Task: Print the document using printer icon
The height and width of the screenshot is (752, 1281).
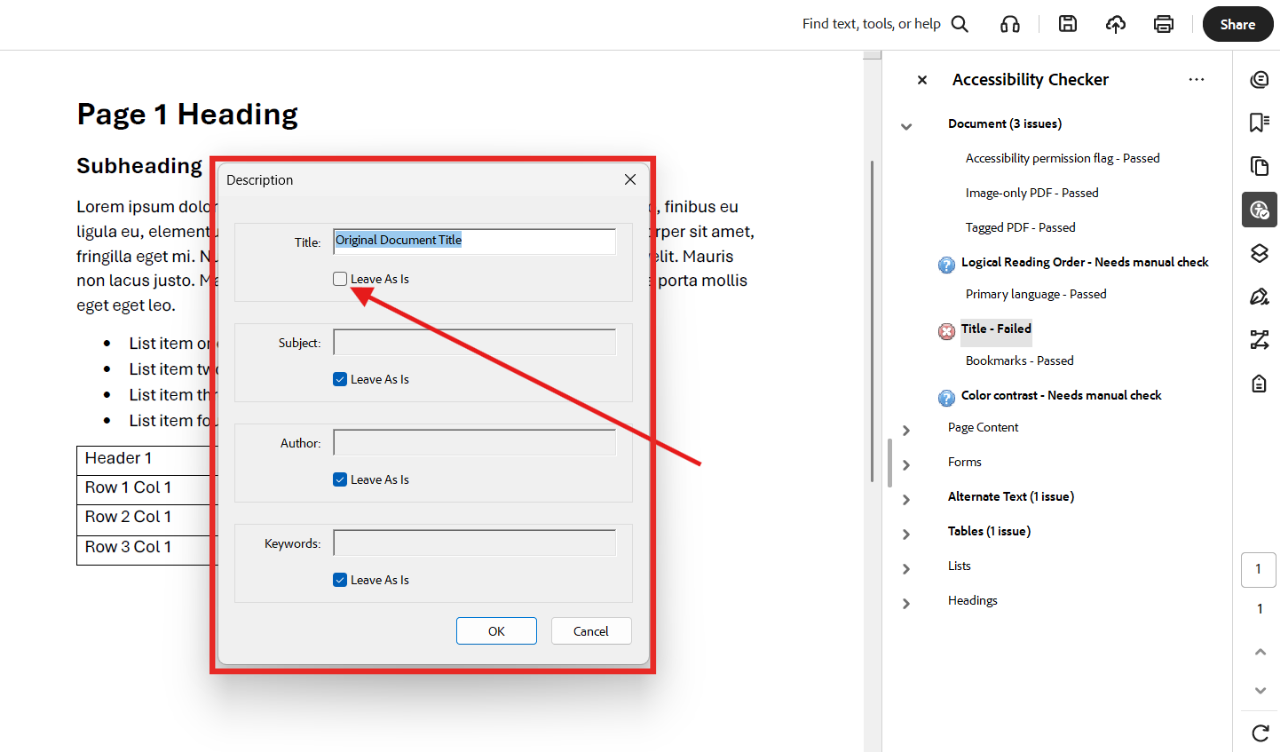Action: click(x=1163, y=24)
